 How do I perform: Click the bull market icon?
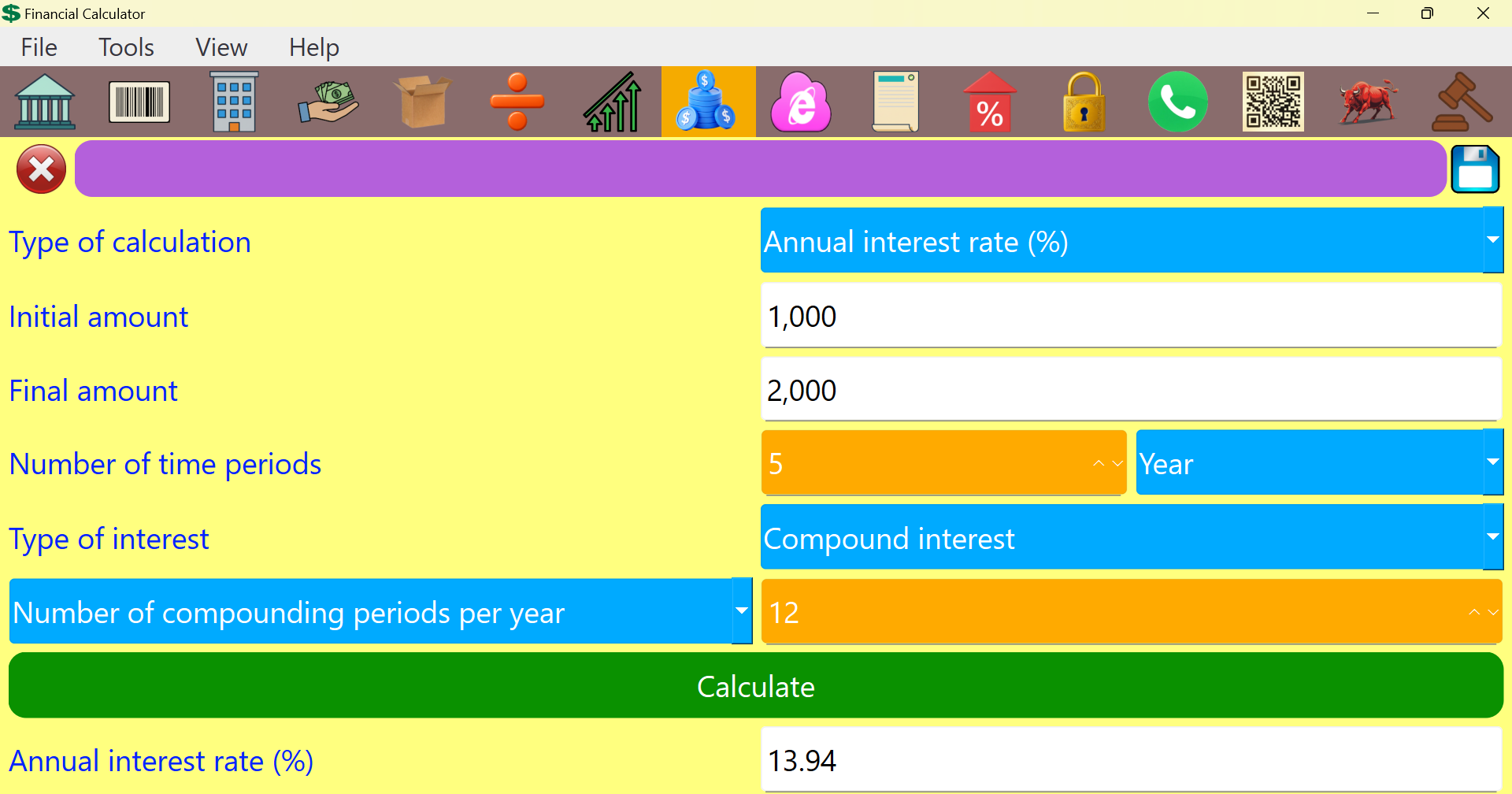point(1368,102)
